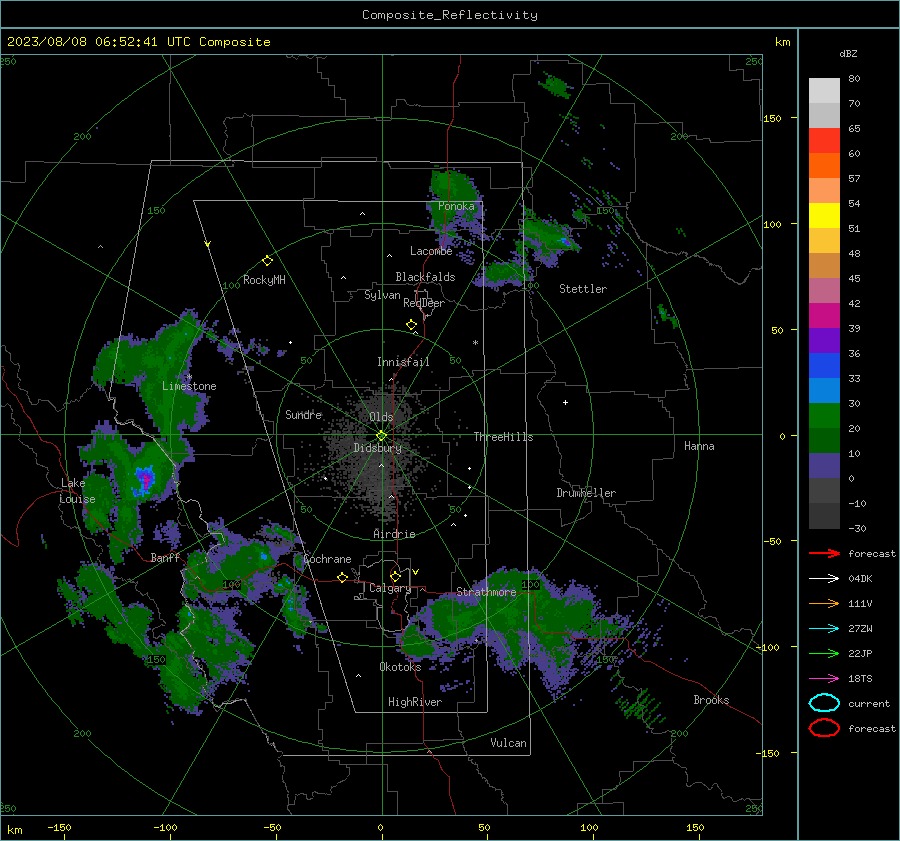This screenshot has height=841, width=900.
Task: Click the Lake Louise label
Action: (77, 491)
